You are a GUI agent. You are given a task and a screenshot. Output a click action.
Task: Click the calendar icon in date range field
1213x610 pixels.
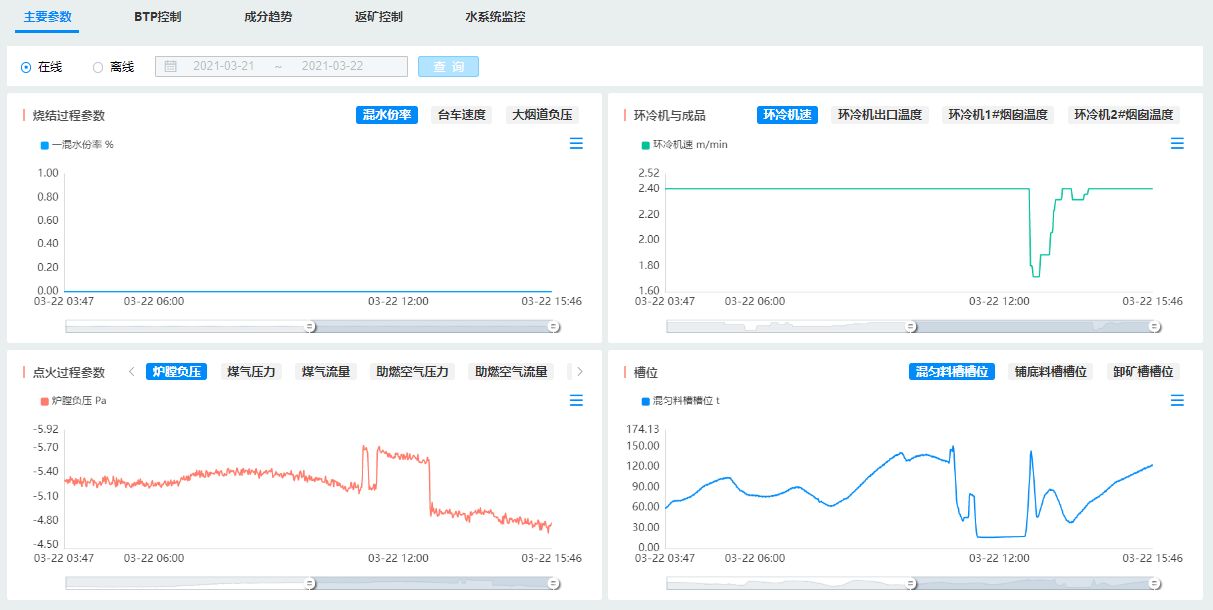pos(171,67)
